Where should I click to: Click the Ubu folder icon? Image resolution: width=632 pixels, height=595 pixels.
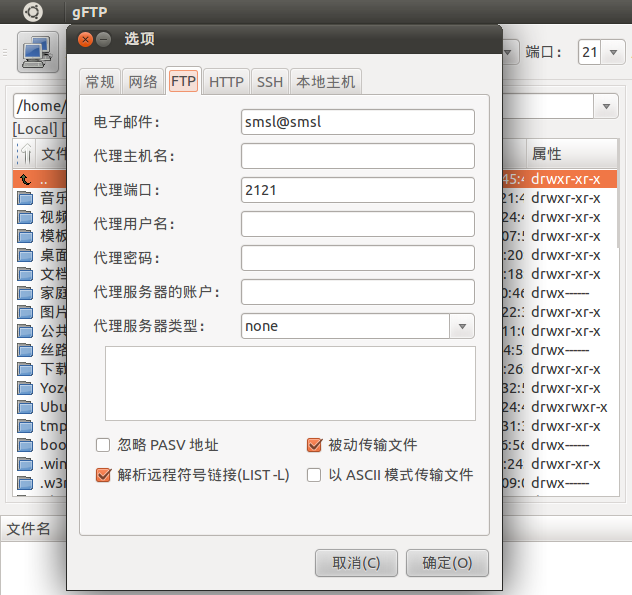click(x=25, y=407)
